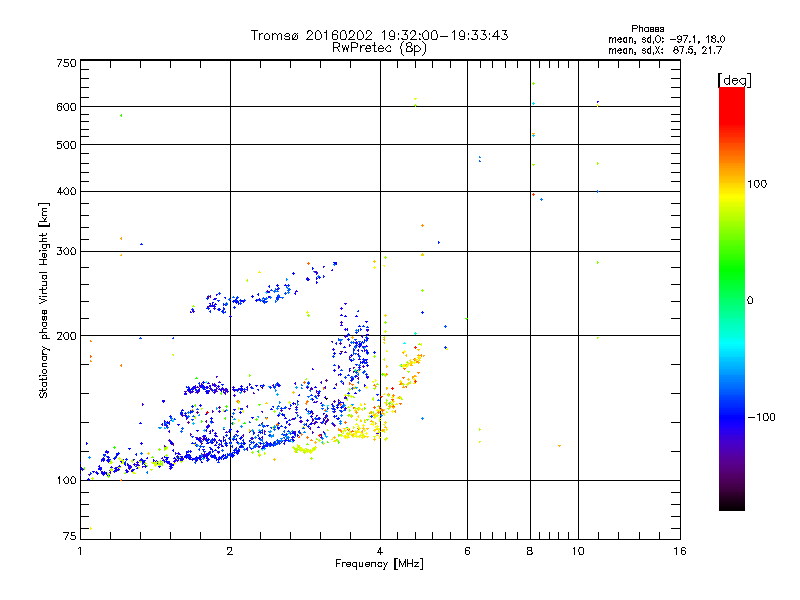Image resolution: width=800 pixels, height=600 pixels.
Task: Click the x-axis tick label '1'
Action: [80, 551]
